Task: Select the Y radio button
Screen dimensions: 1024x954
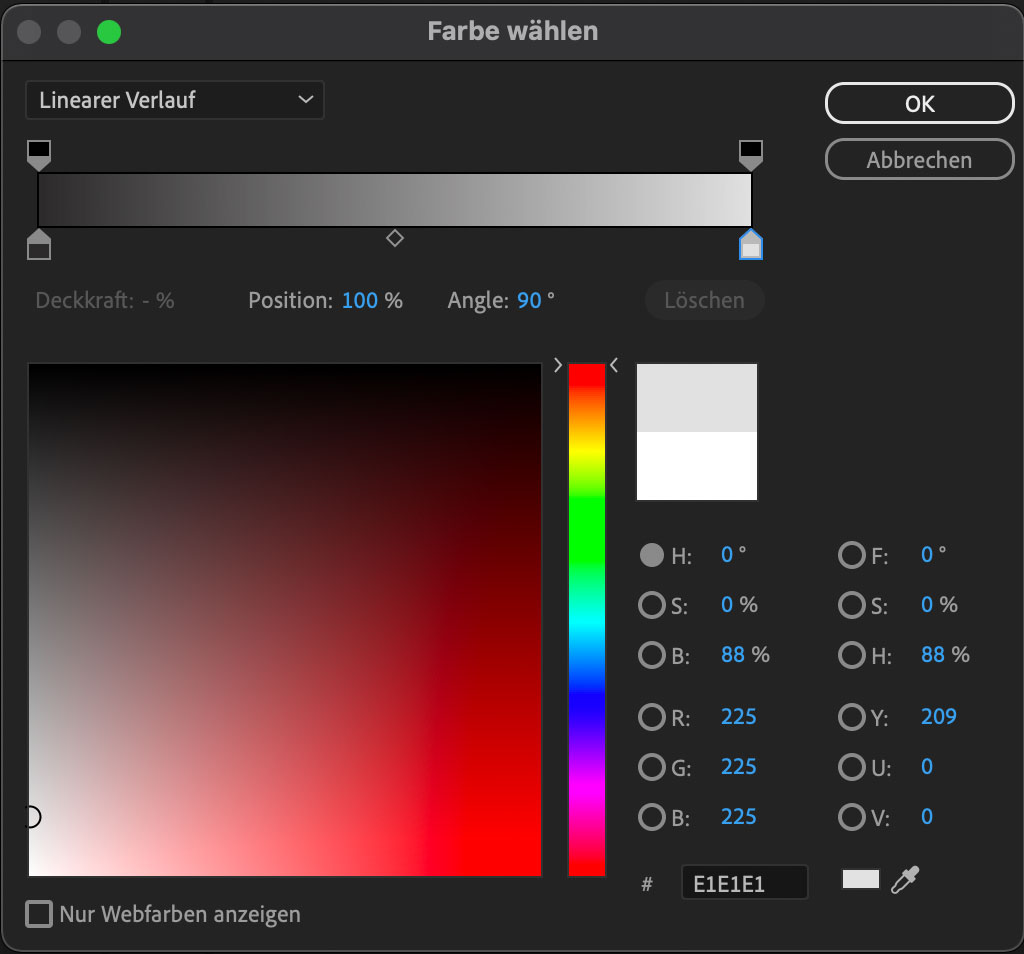Action: (x=851, y=717)
